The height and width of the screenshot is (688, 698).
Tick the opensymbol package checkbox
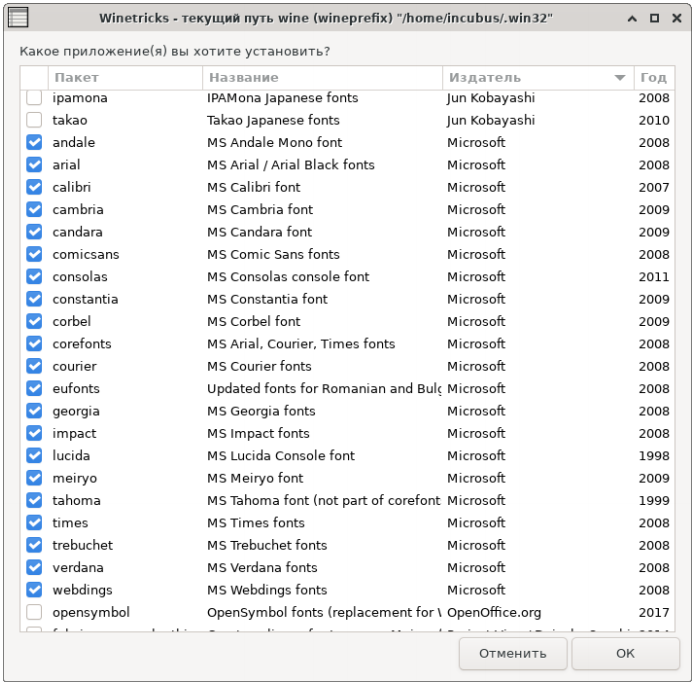coord(34,612)
